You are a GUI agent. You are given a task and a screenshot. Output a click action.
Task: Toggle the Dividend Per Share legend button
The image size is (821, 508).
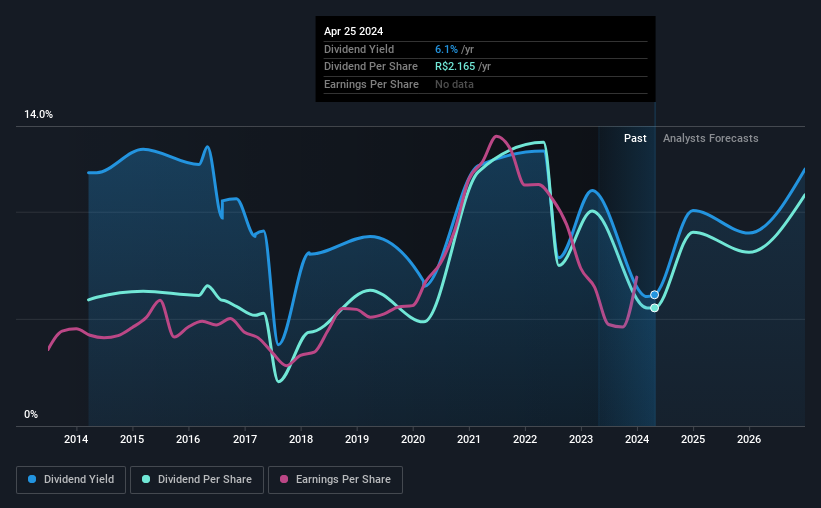pos(197,480)
